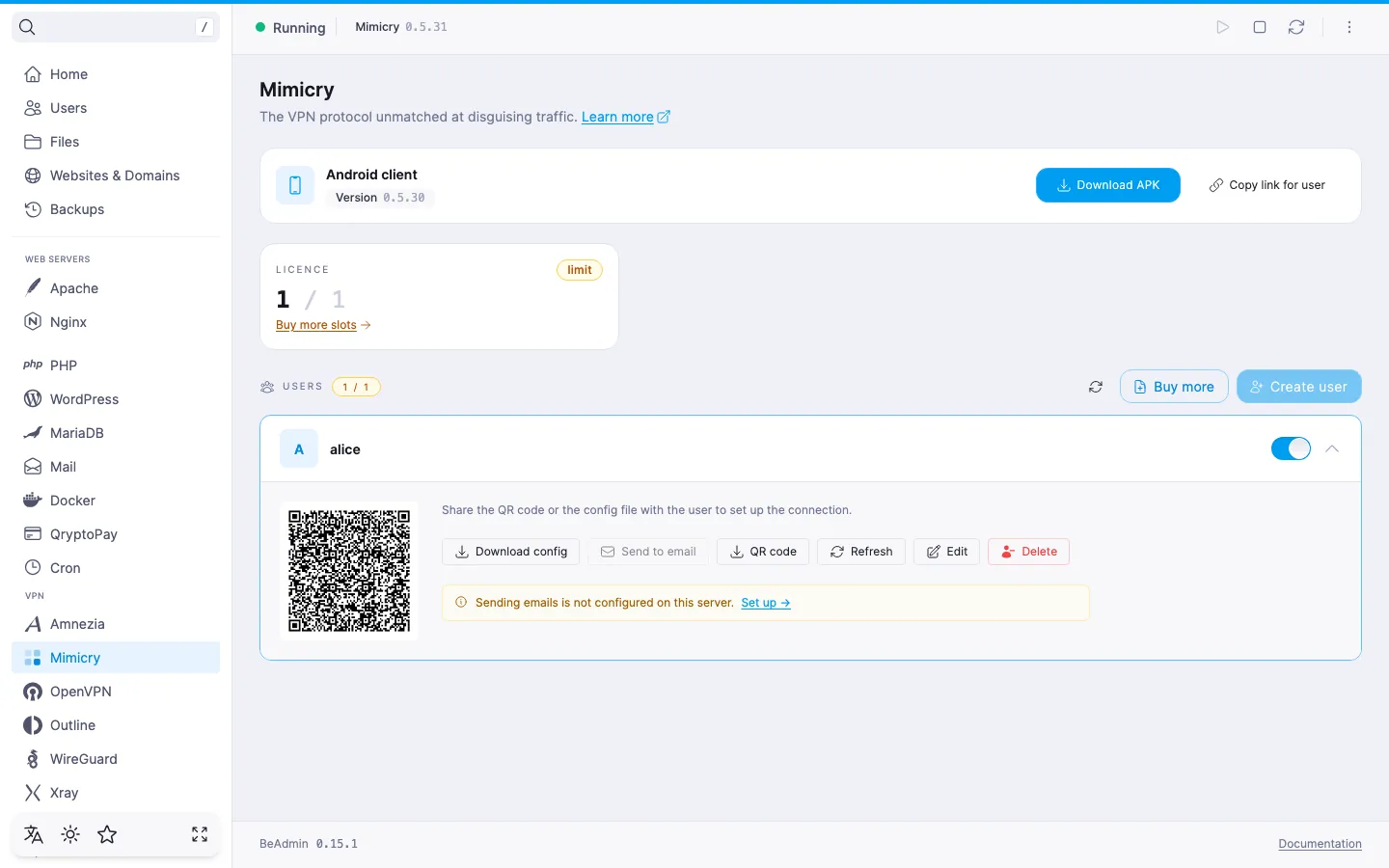Enter fullscreen with expand icon
This screenshot has height=868, width=1389.
point(200,835)
